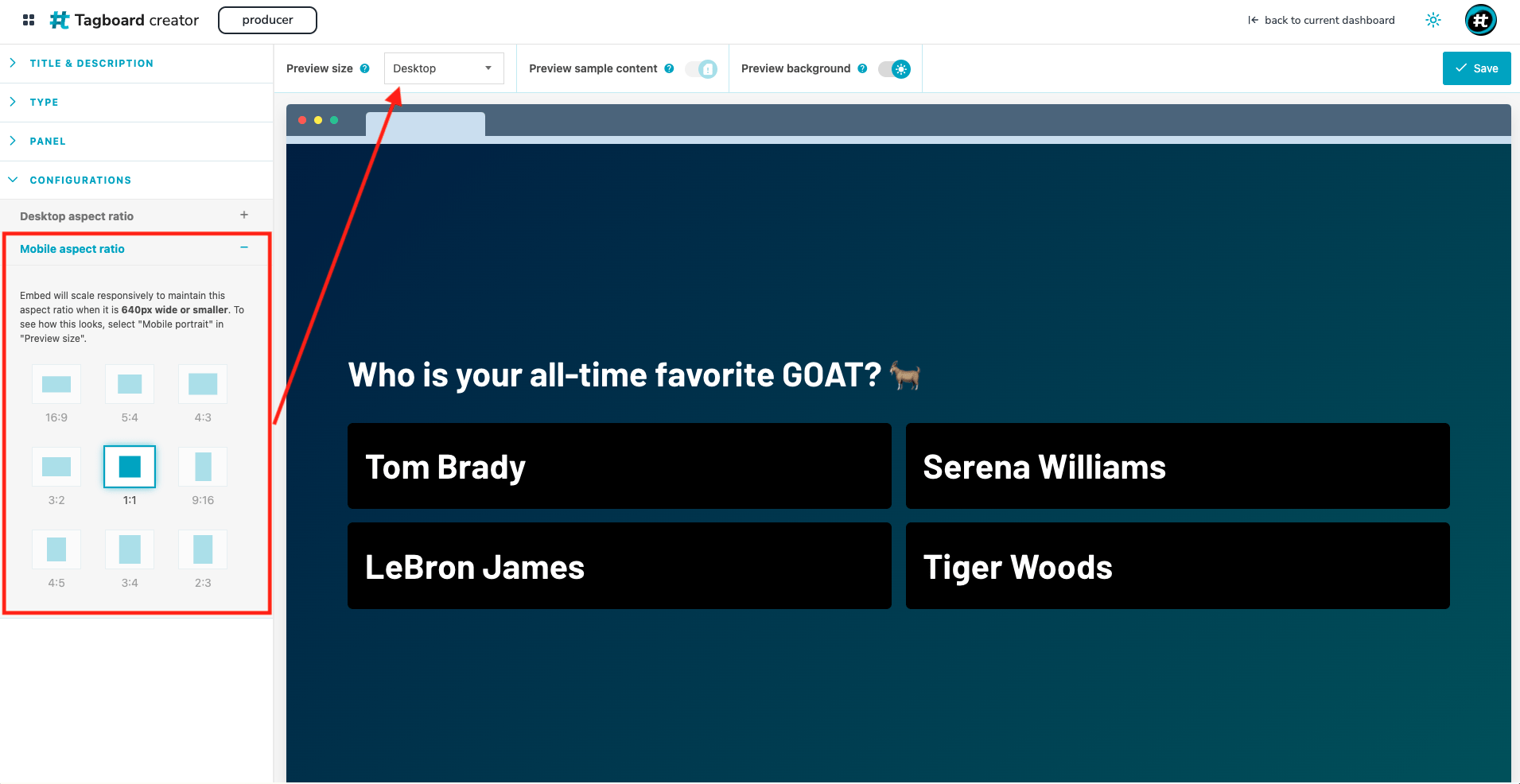Vote for Tiger Woods in preview
Image resolution: width=1520 pixels, height=784 pixels.
pos(1178,566)
